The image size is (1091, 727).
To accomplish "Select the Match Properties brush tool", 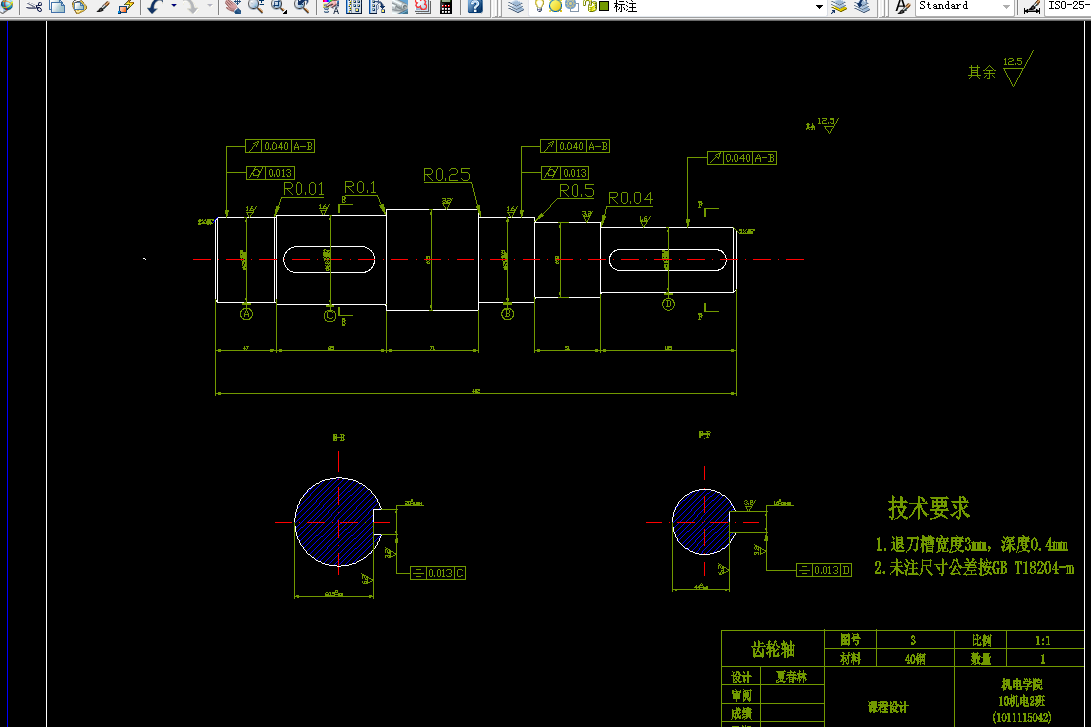I will click(103, 7).
